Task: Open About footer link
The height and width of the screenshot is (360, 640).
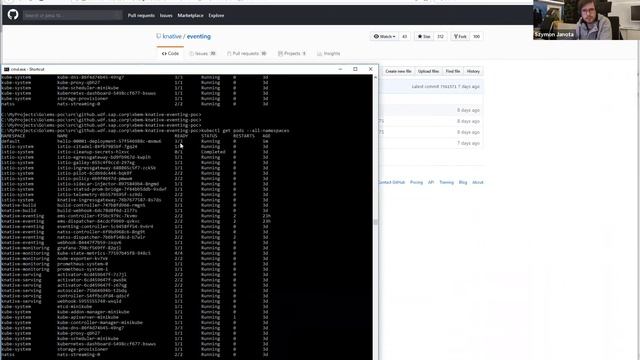Action: 478,182
